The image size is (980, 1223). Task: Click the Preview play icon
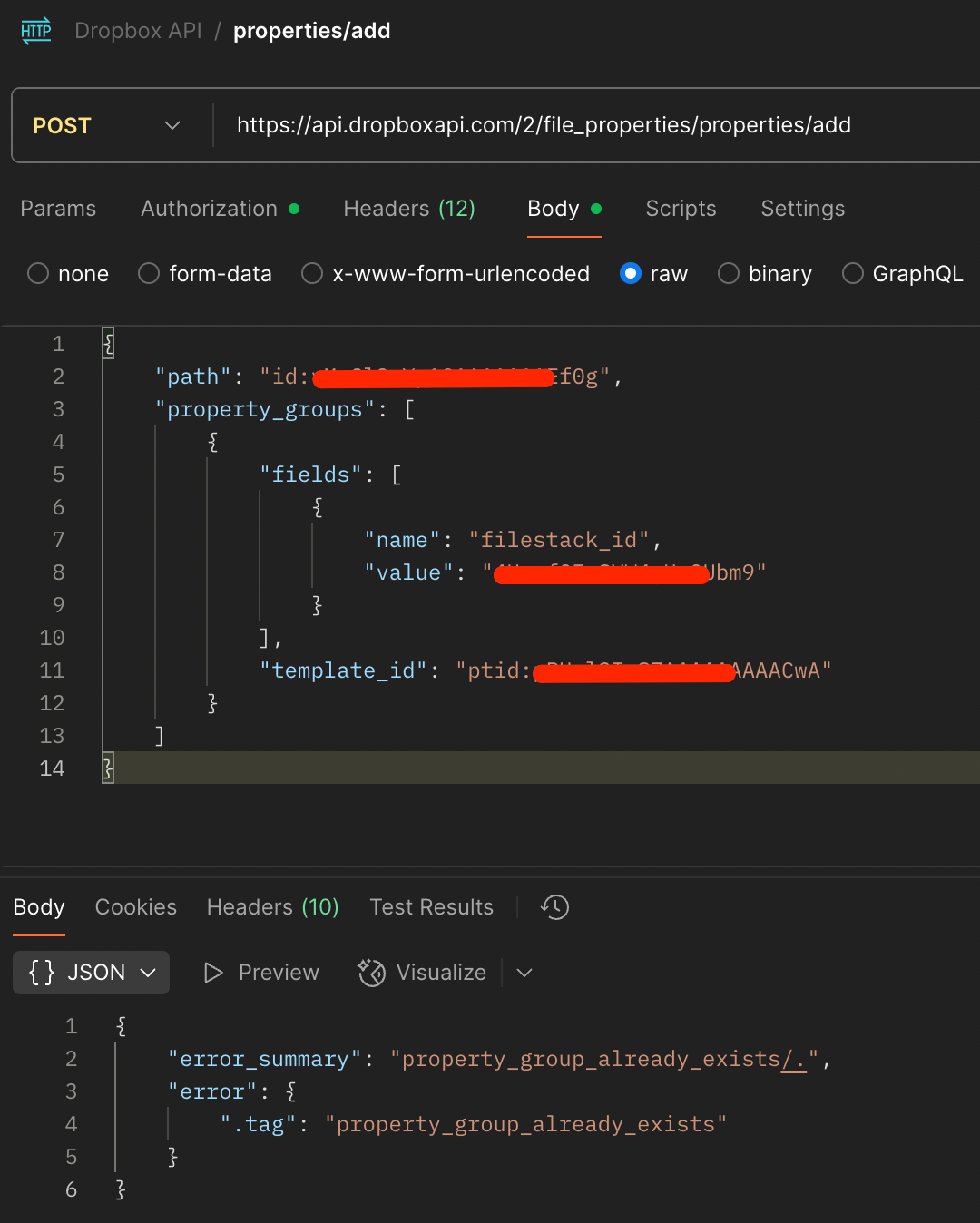(x=214, y=973)
